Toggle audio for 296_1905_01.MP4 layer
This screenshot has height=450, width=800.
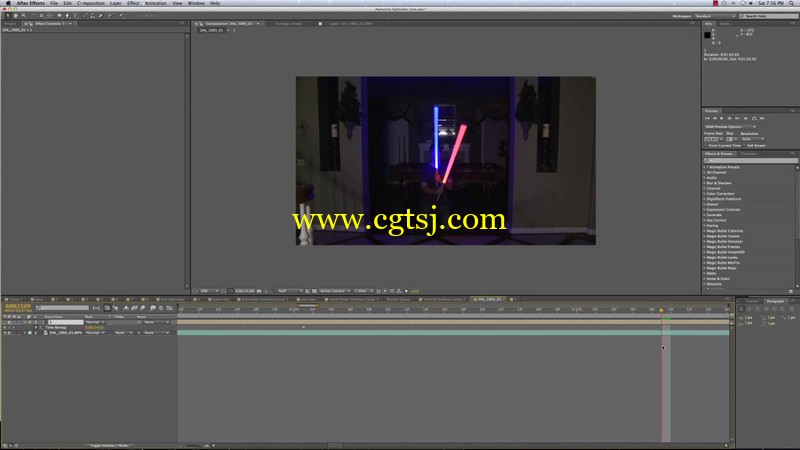(x=9, y=333)
